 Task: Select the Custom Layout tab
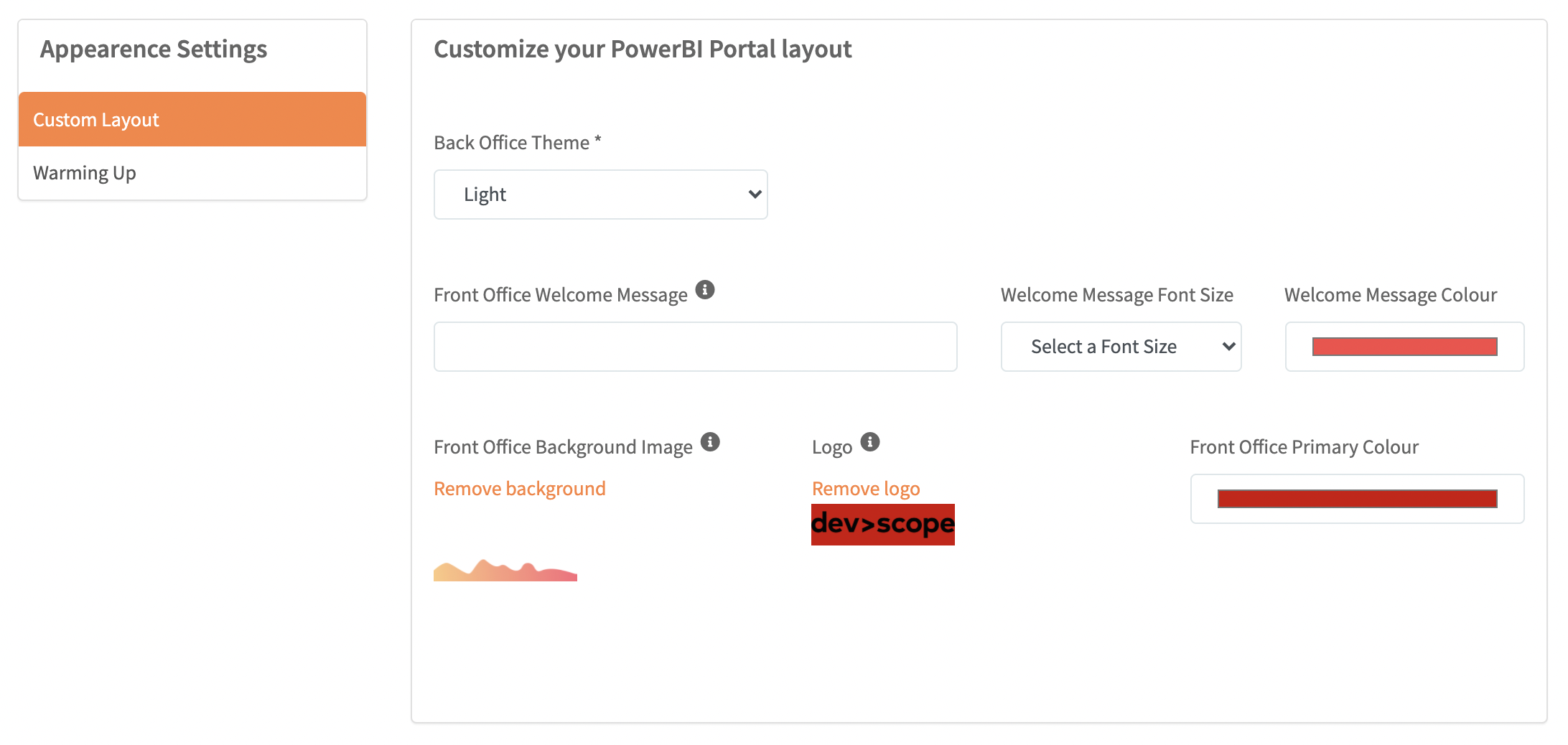192,119
